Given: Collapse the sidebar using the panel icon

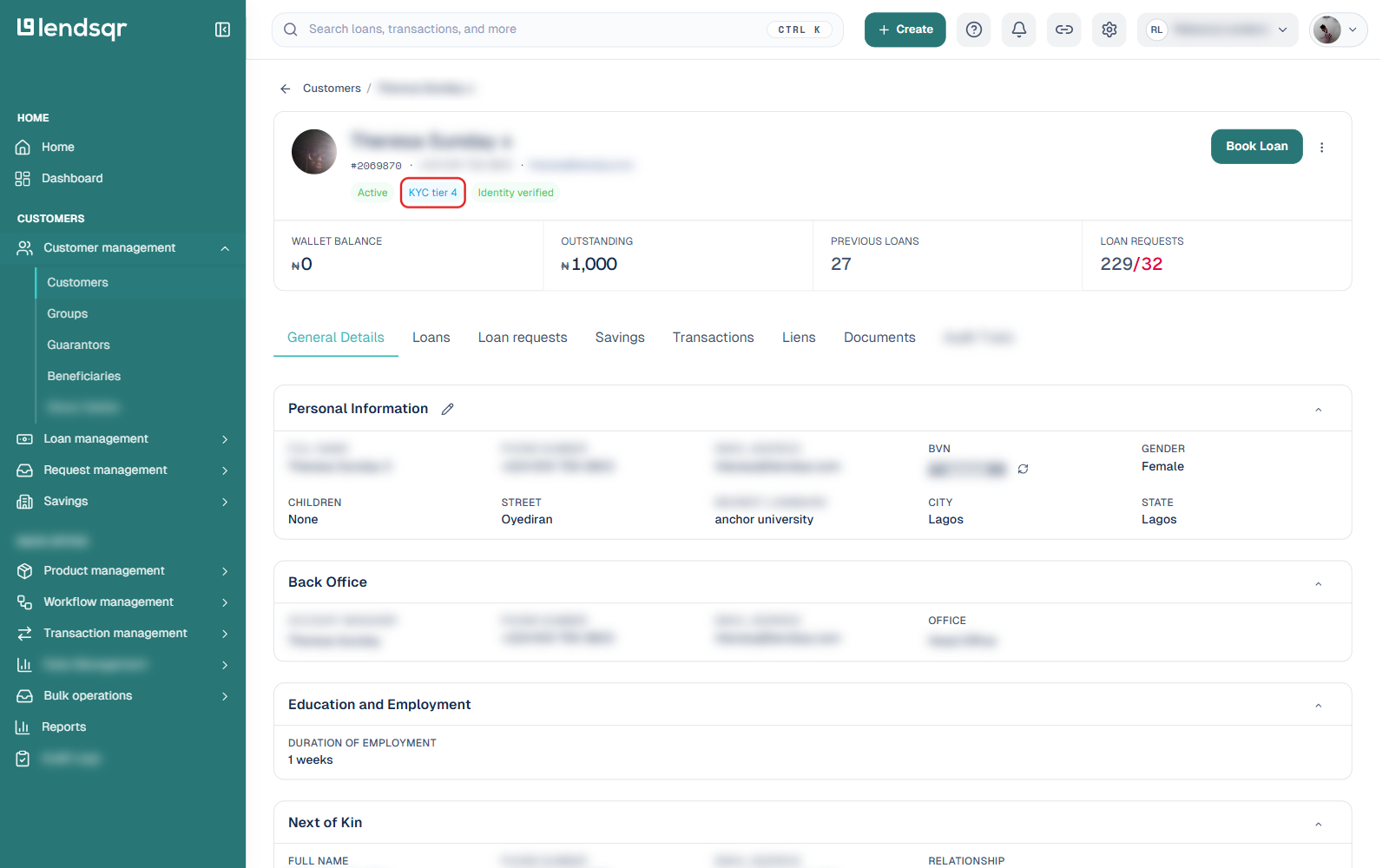Looking at the screenshot, I should [x=222, y=30].
